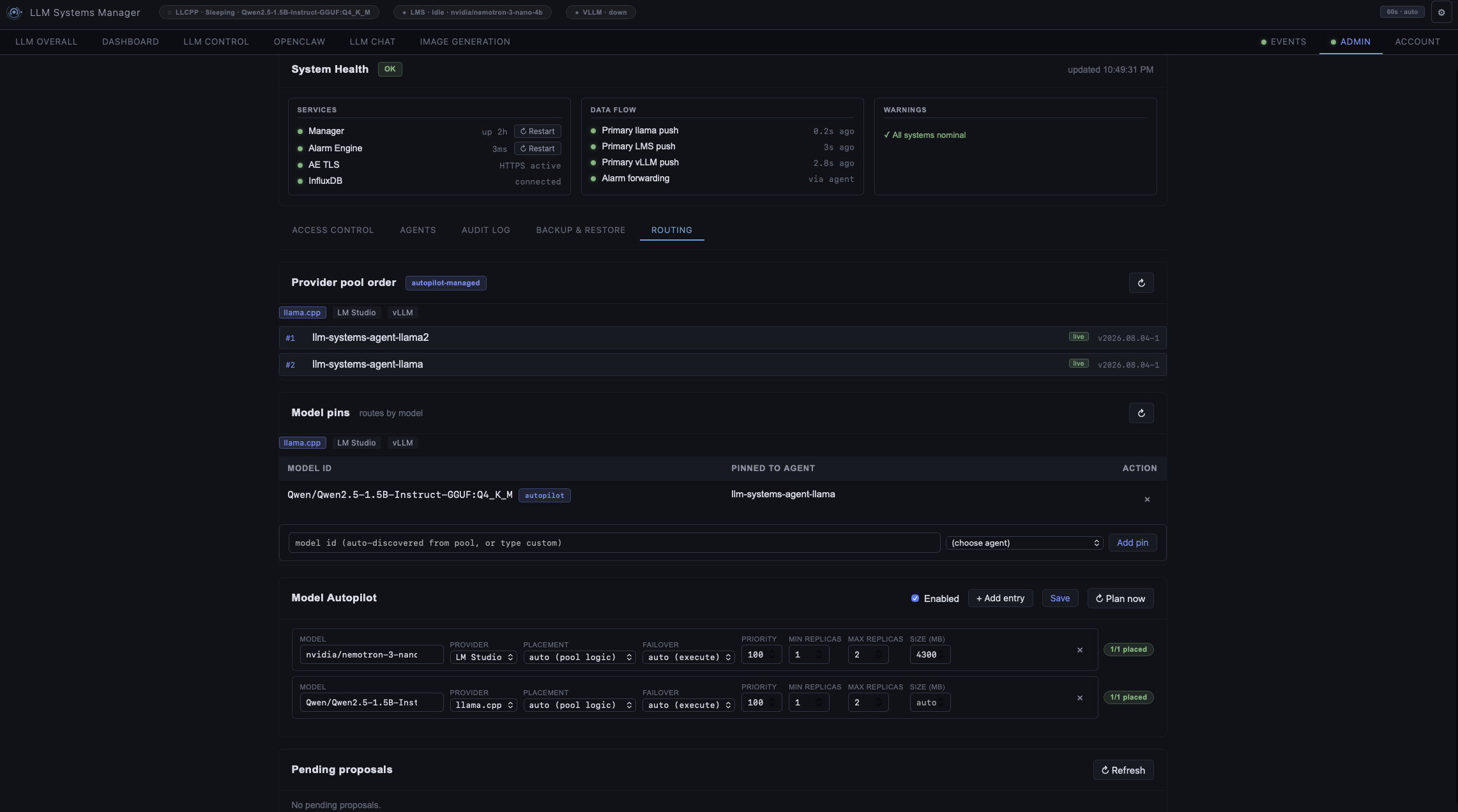Click the autopilot-managed badge

pos(445,283)
